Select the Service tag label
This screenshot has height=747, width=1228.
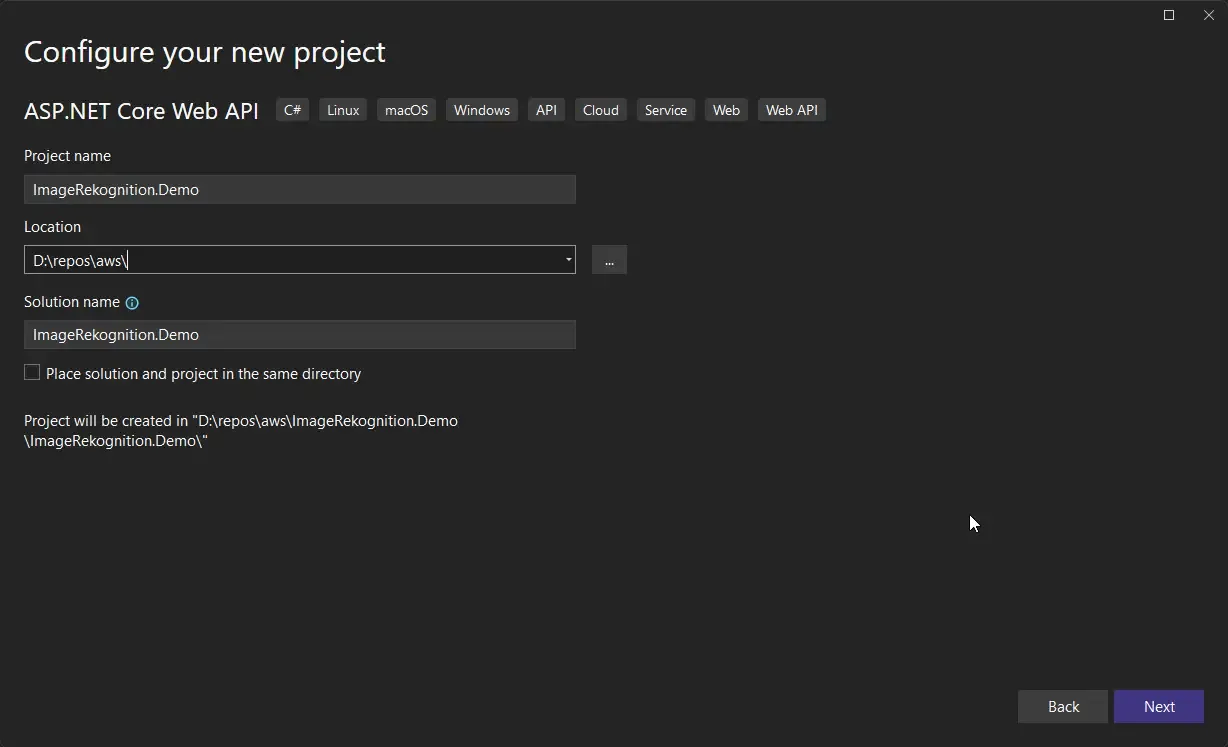(x=665, y=110)
